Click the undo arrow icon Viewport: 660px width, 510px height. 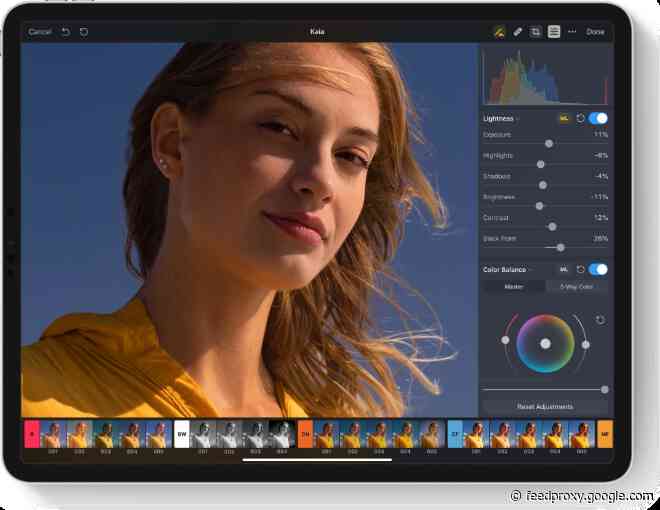(66, 32)
